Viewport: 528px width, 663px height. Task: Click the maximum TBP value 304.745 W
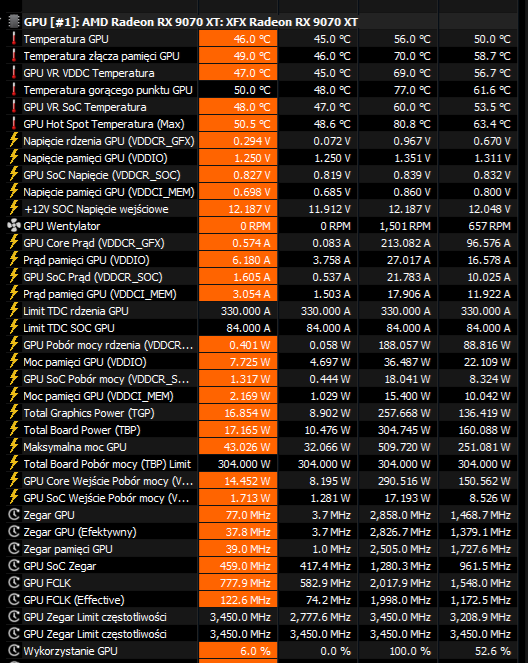coord(404,430)
